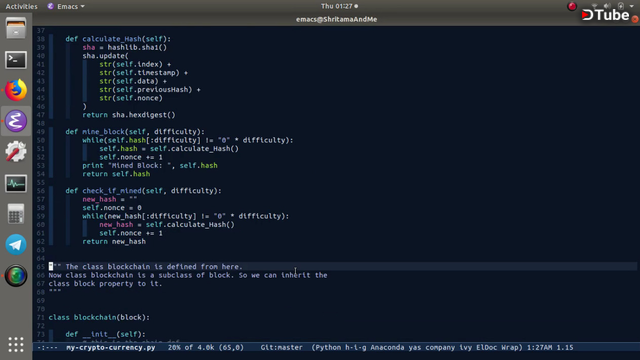Click the def mine_block definition line
640x360 pixels.
[x=135, y=131]
